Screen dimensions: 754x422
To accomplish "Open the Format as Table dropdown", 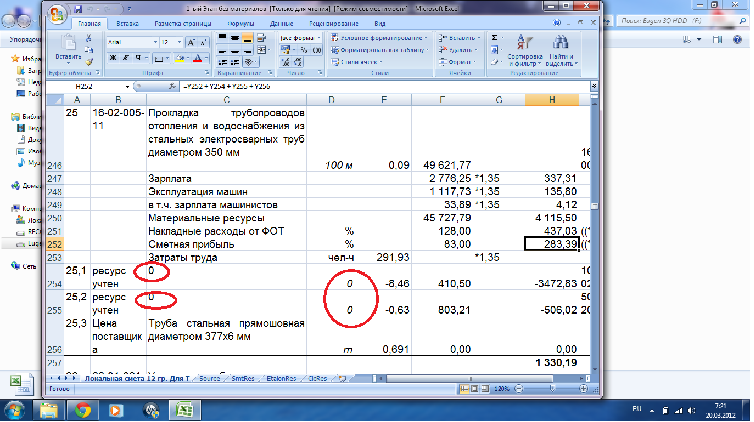I will 380,50.
